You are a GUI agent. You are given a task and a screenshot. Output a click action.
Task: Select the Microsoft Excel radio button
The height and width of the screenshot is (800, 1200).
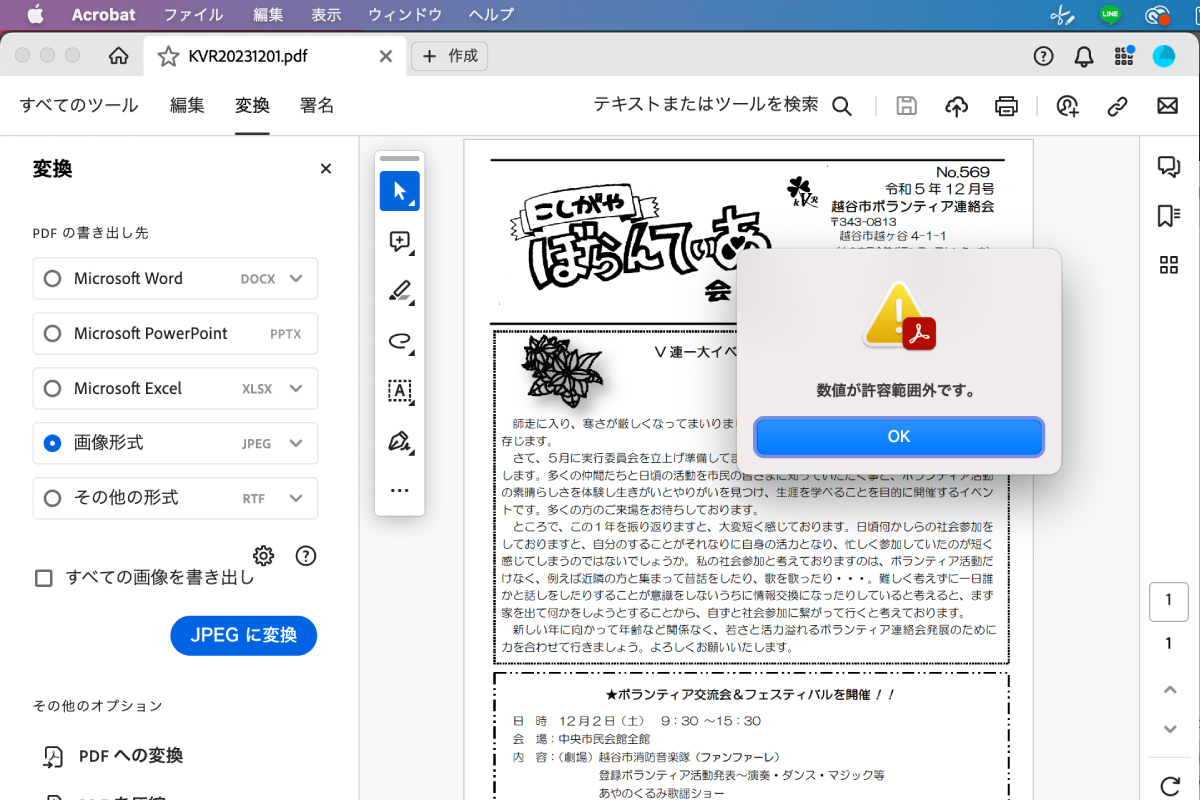coord(52,389)
